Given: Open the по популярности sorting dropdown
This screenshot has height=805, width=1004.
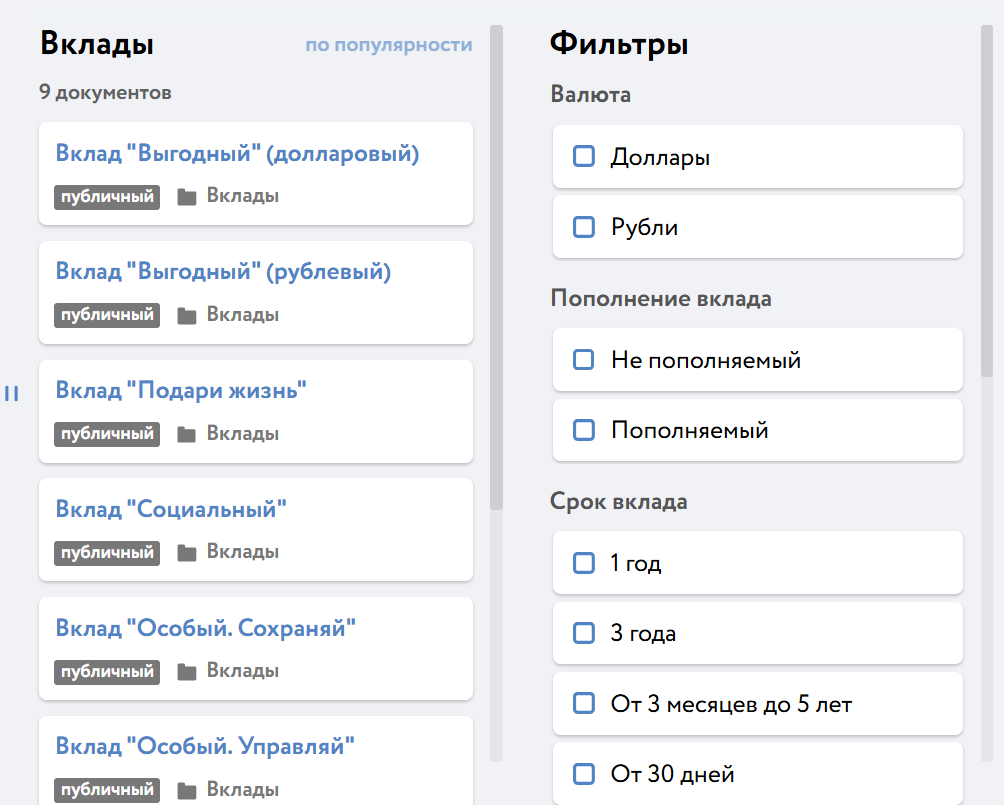Looking at the screenshot, I should click(388, 45).
